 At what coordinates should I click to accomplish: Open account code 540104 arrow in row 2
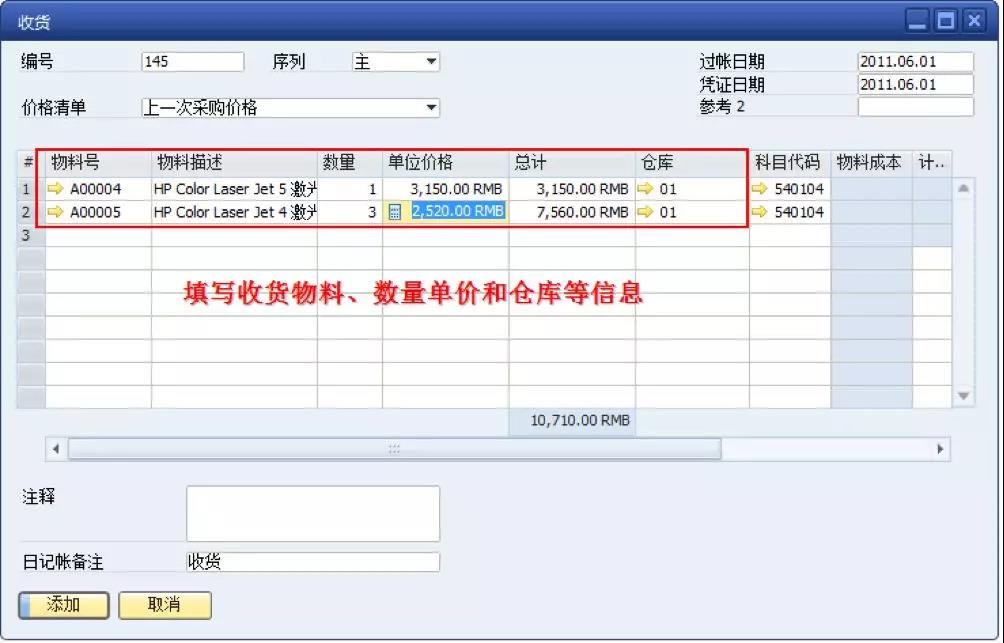pos(760,212)
